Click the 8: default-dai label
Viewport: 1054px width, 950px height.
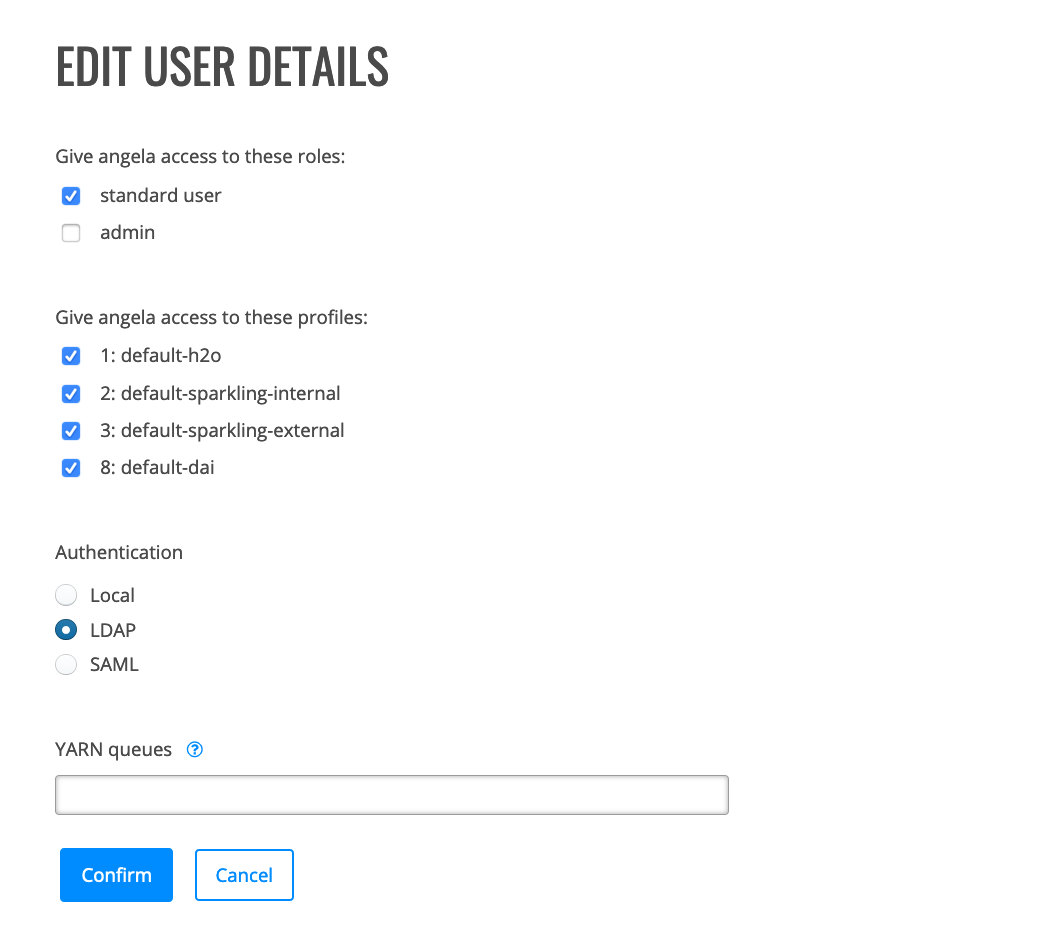[157, 467]
